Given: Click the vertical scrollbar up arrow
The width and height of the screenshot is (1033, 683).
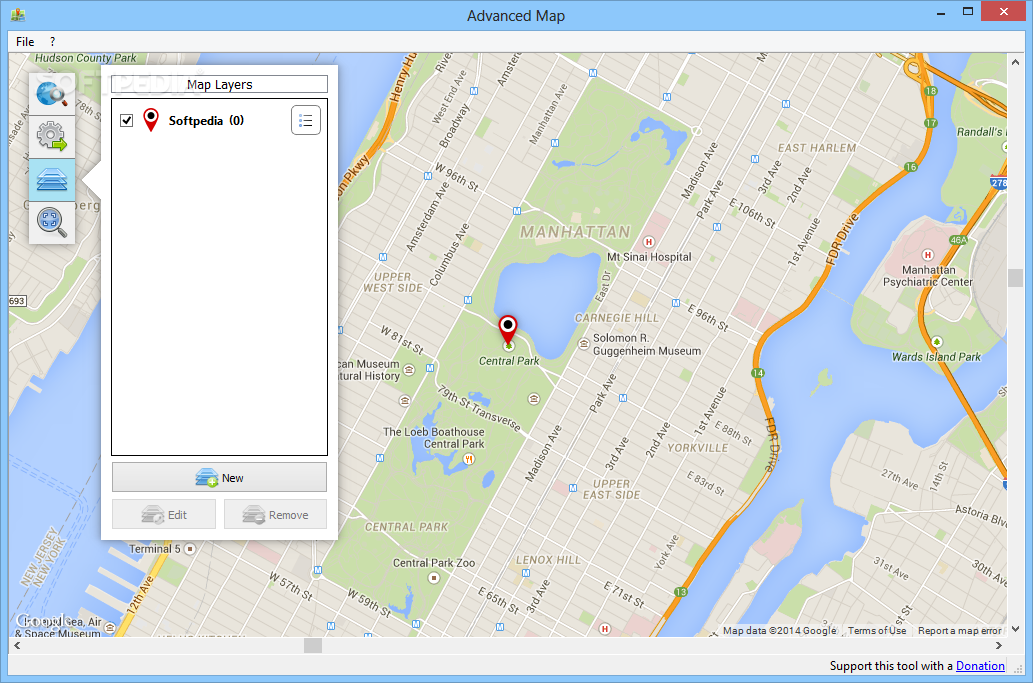Looking at the screenshot, I should (x=1015, y=62).
